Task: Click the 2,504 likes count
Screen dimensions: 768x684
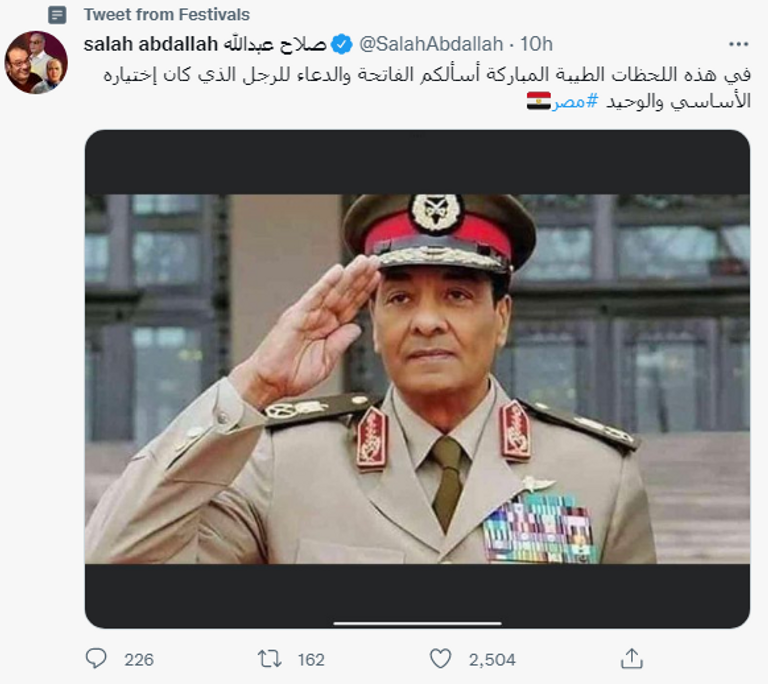Action: click(492, 659)
